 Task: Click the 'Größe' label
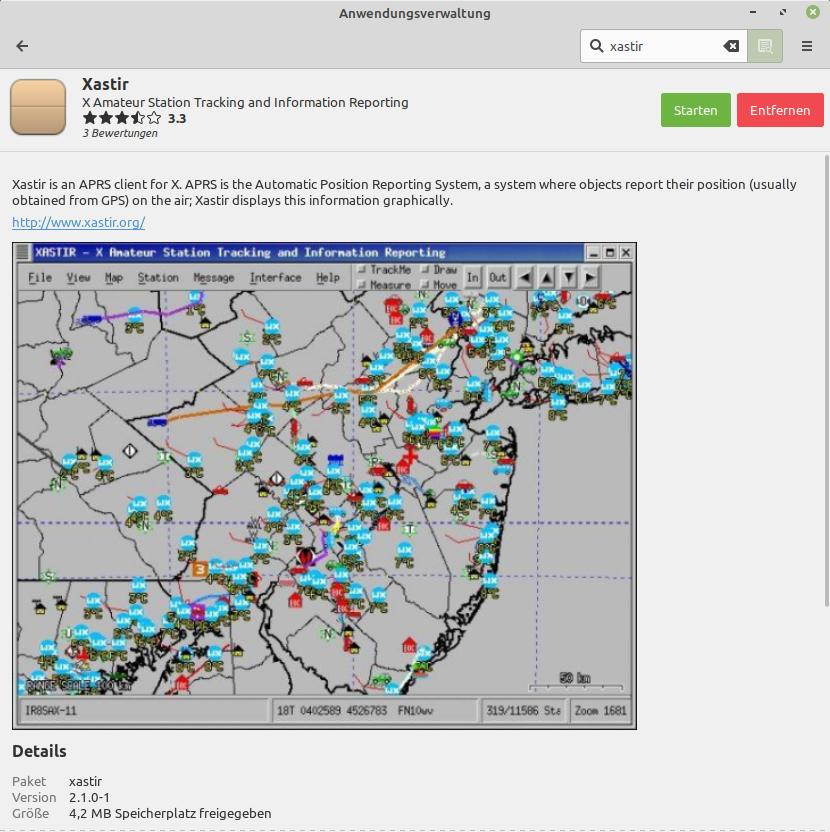pyautogui.click(x=30, y=813)
